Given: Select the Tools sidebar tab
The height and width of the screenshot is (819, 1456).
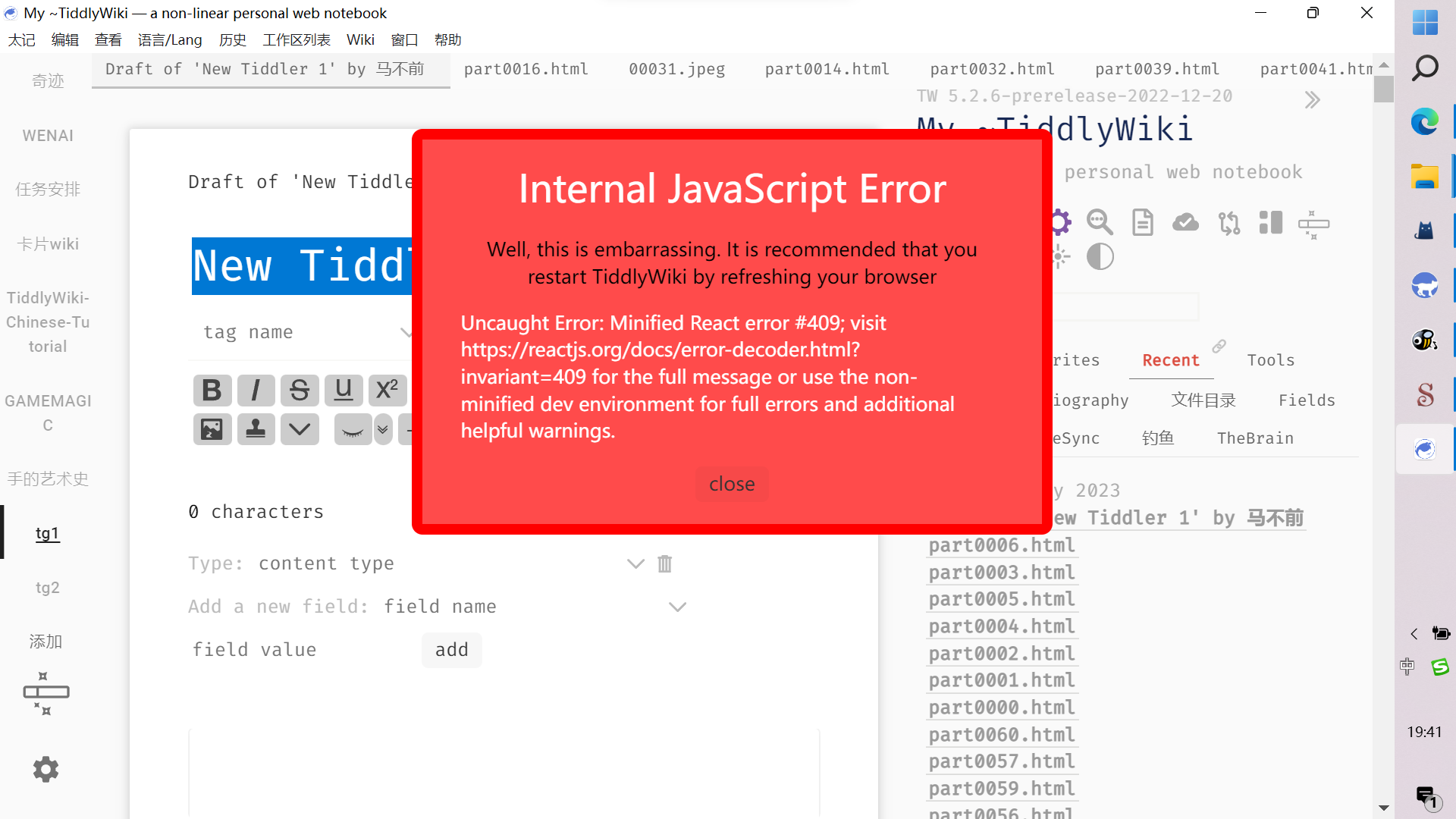Looking at the screenshot, I should point(1271,360).
